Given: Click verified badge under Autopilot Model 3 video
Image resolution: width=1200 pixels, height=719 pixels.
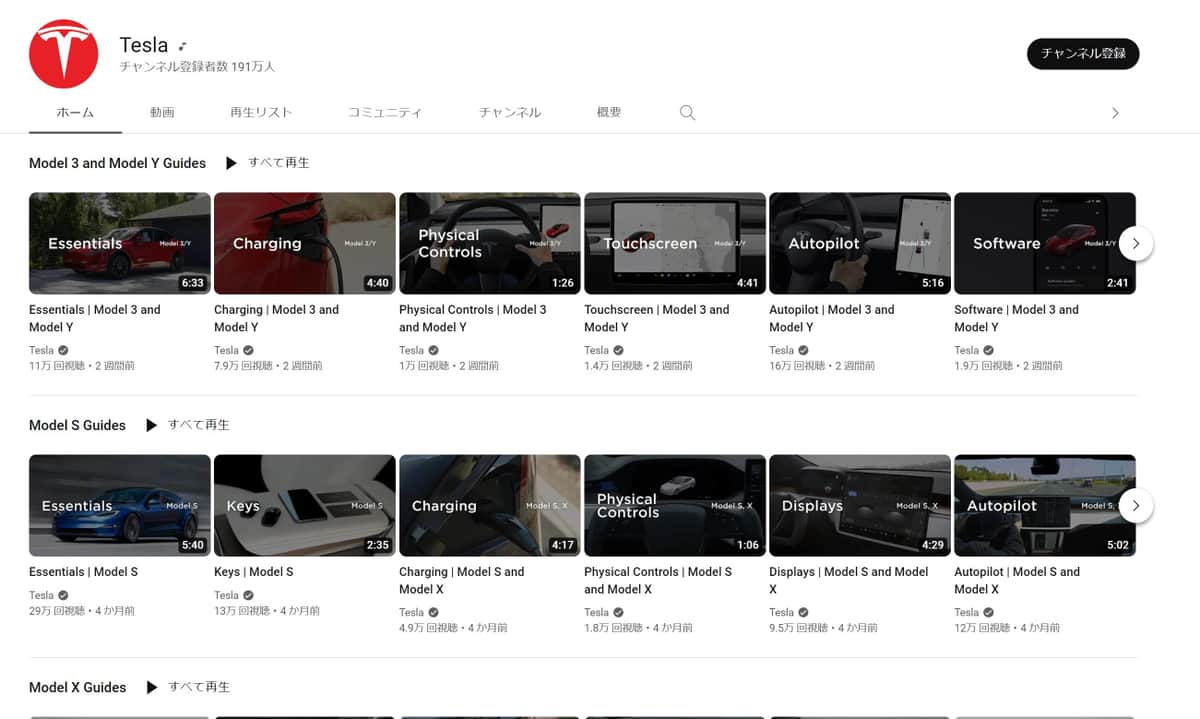Looking at the screenshot, I should pos(803,350).
